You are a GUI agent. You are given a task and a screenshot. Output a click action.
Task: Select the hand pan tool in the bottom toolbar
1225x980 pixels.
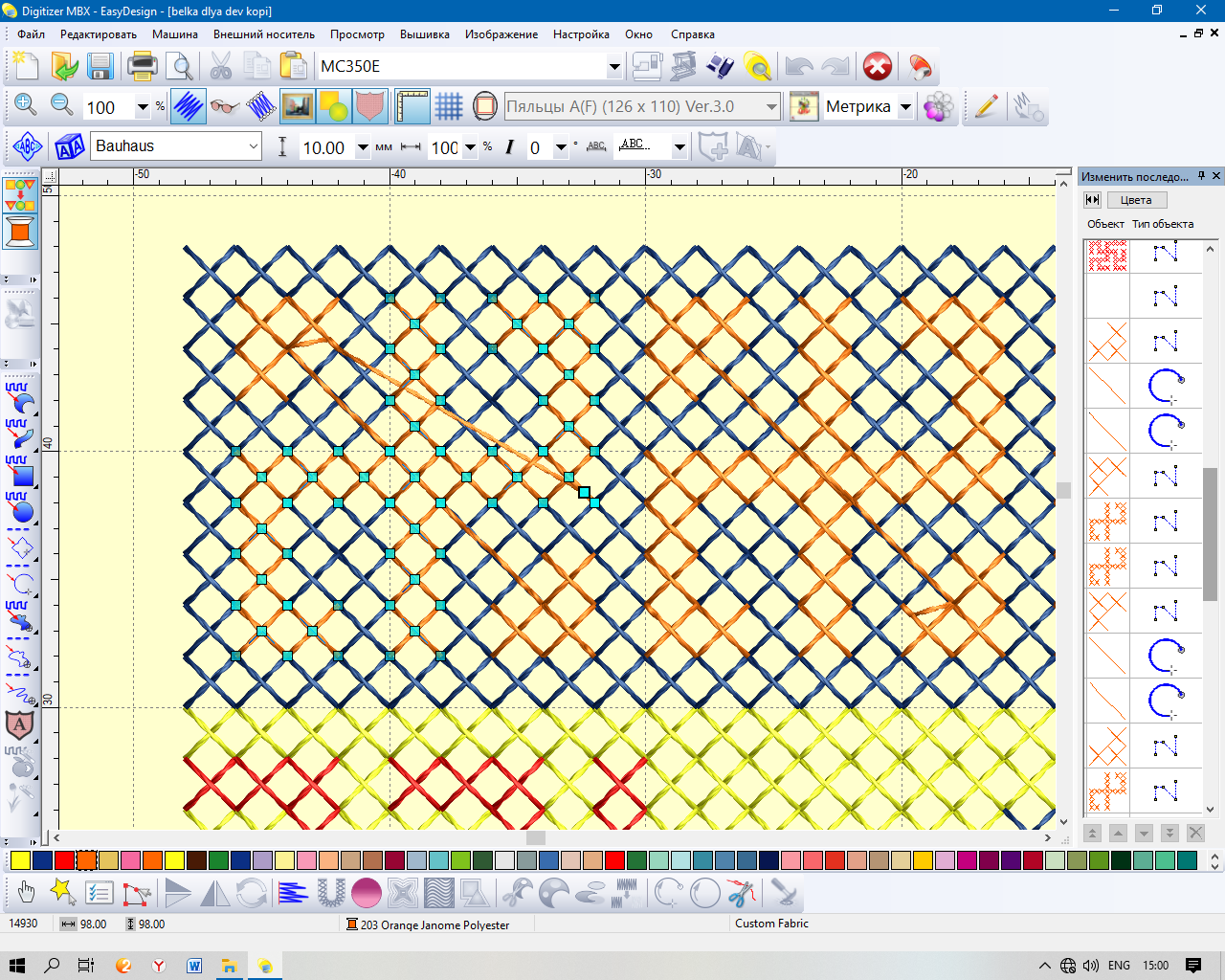click(26, 893)
